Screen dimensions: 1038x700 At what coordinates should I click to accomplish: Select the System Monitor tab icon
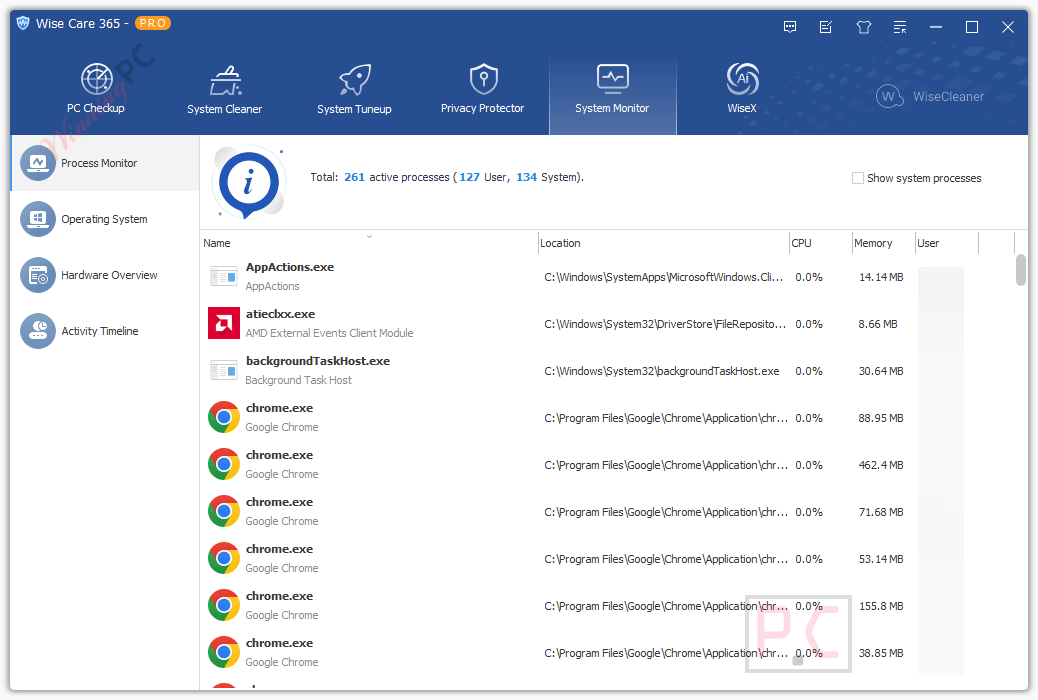click(x=612, y=78)
